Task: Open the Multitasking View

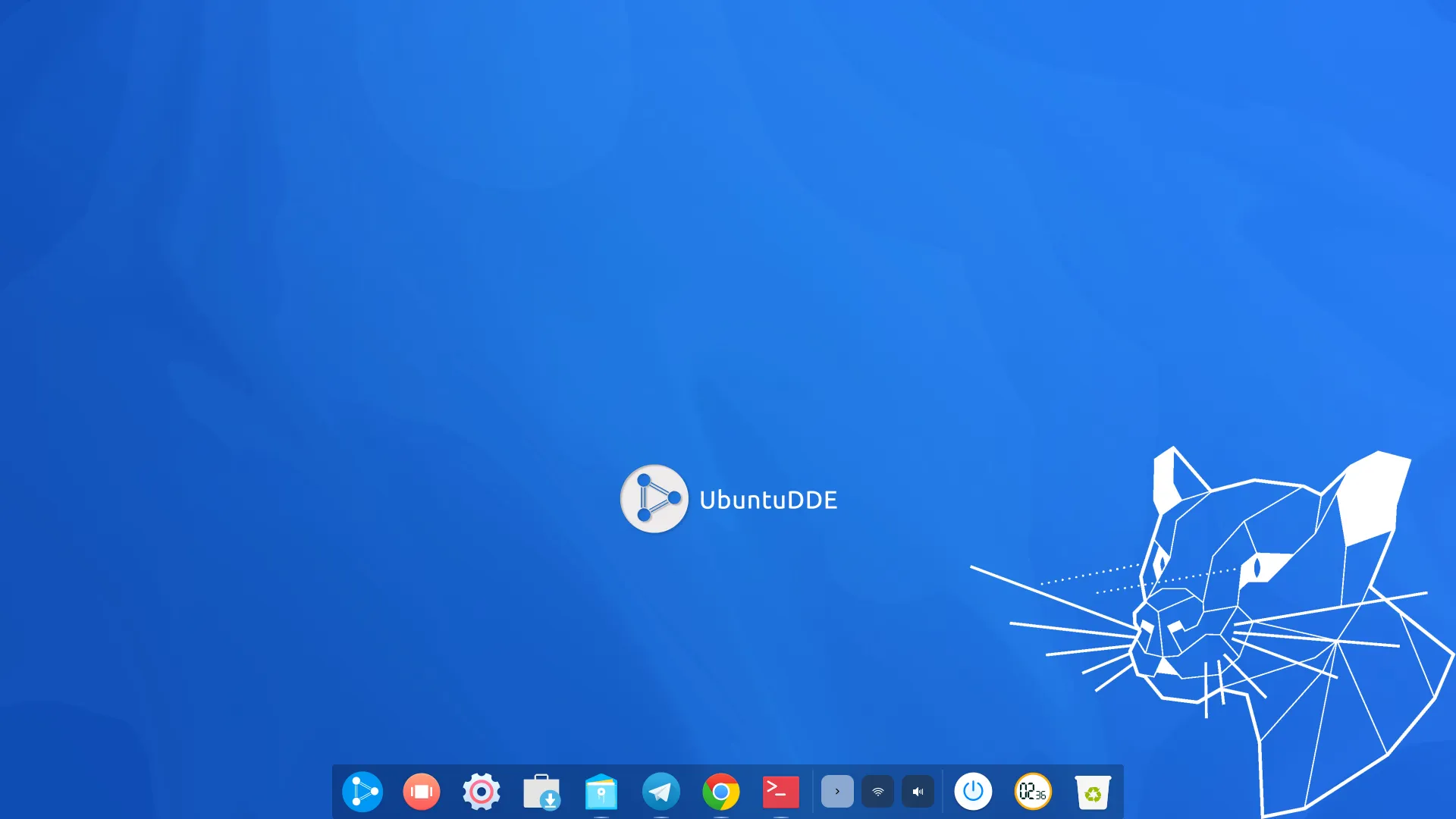Action: 422,791
